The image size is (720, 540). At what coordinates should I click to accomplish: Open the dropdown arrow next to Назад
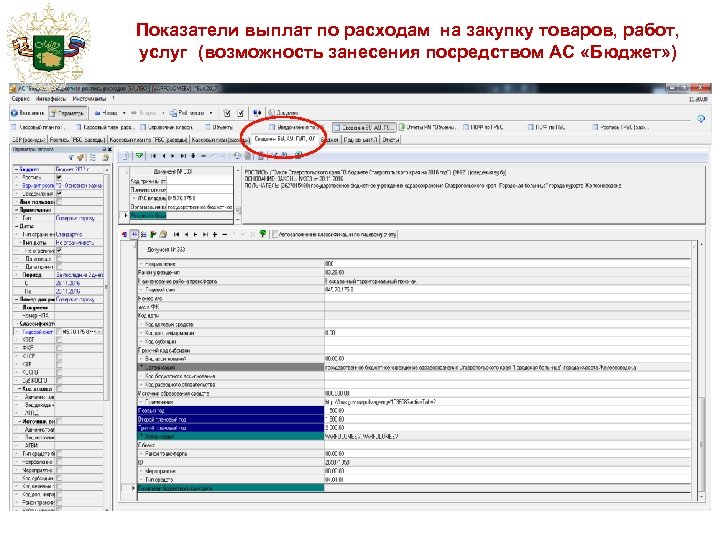(124, 112)
